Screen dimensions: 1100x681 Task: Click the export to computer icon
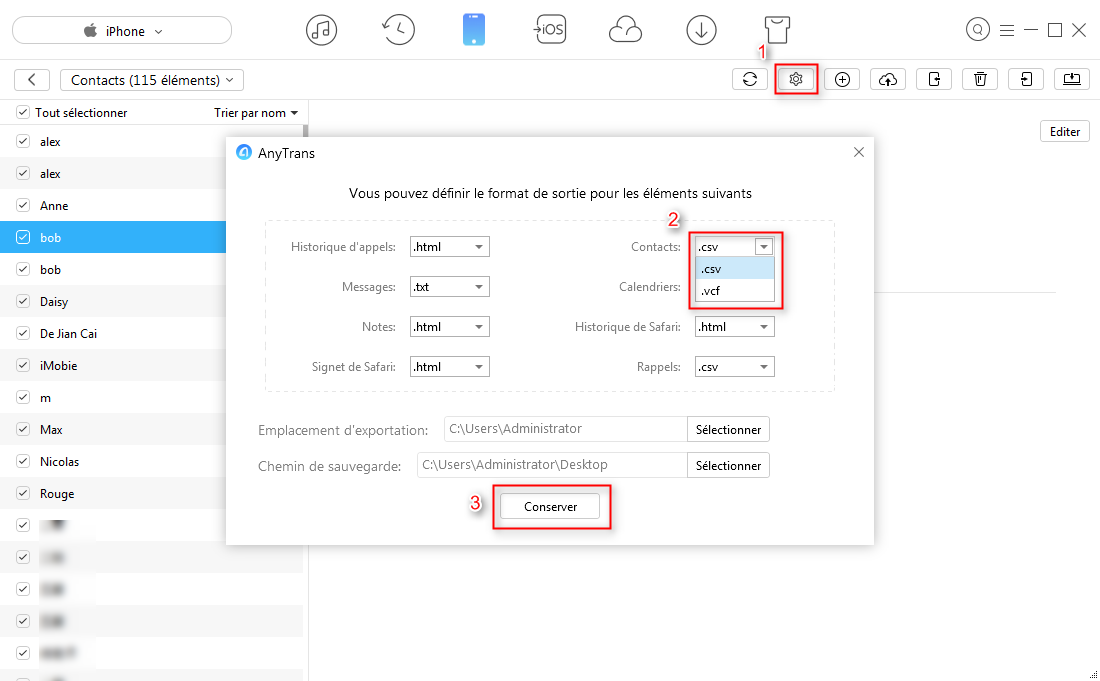pyautogui.click(x=1072, y=79)
